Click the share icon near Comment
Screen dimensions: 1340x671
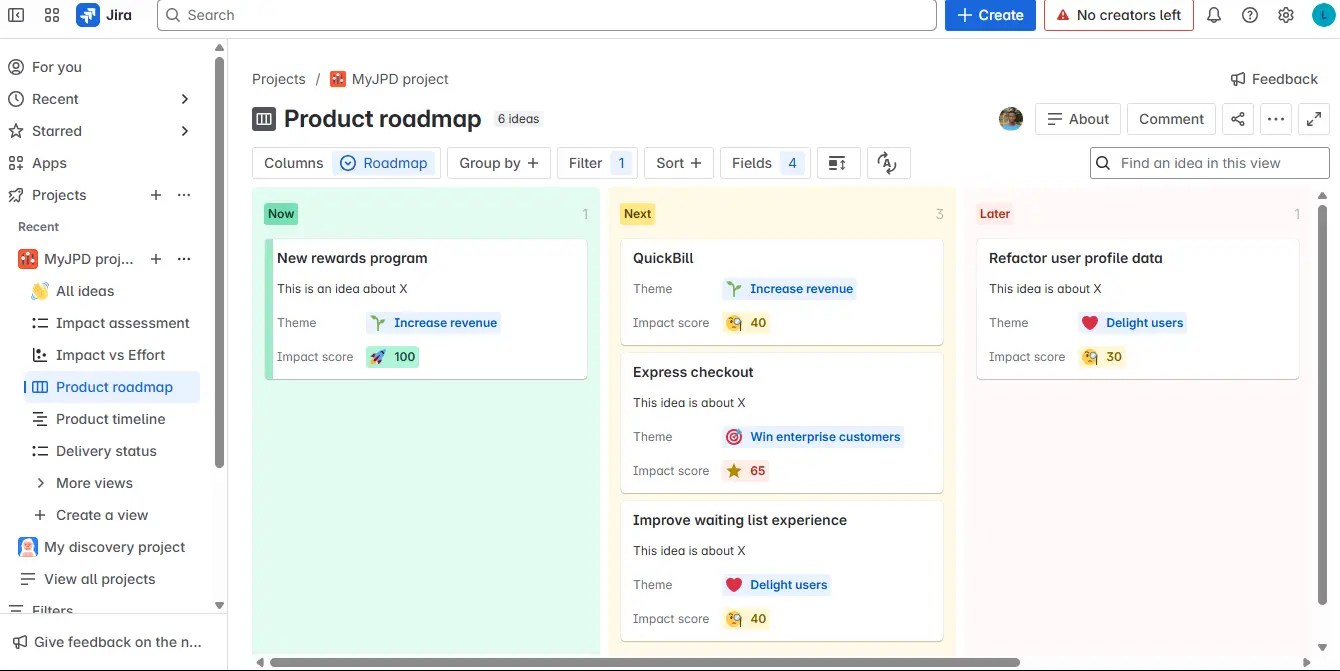[x=1238, y=119]
